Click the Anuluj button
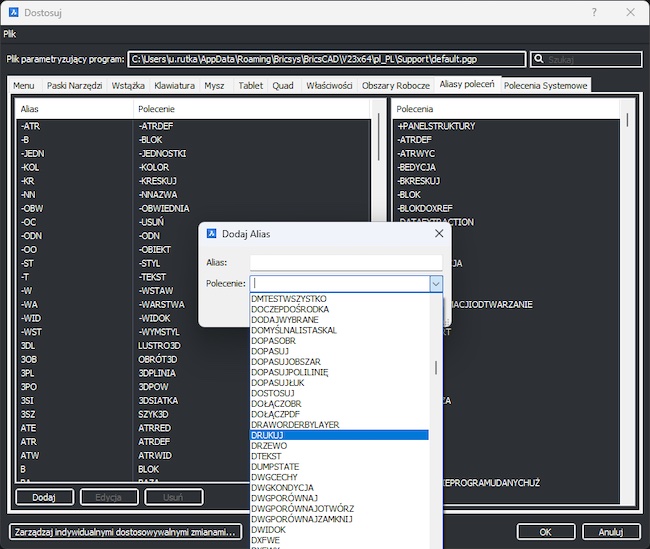This screenshot has height=549, width=650. click(610, 531)
